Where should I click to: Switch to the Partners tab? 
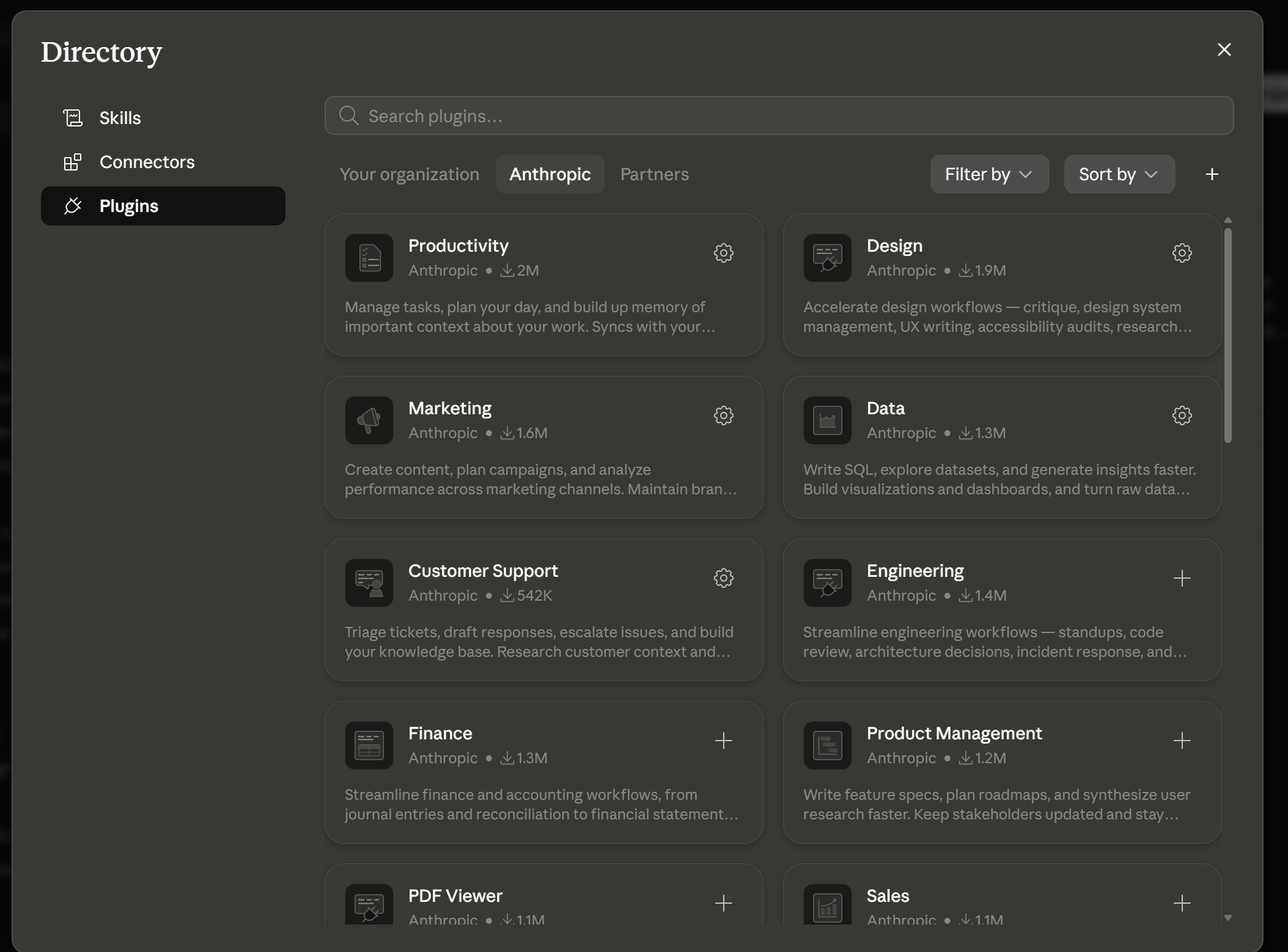(654, 174)
